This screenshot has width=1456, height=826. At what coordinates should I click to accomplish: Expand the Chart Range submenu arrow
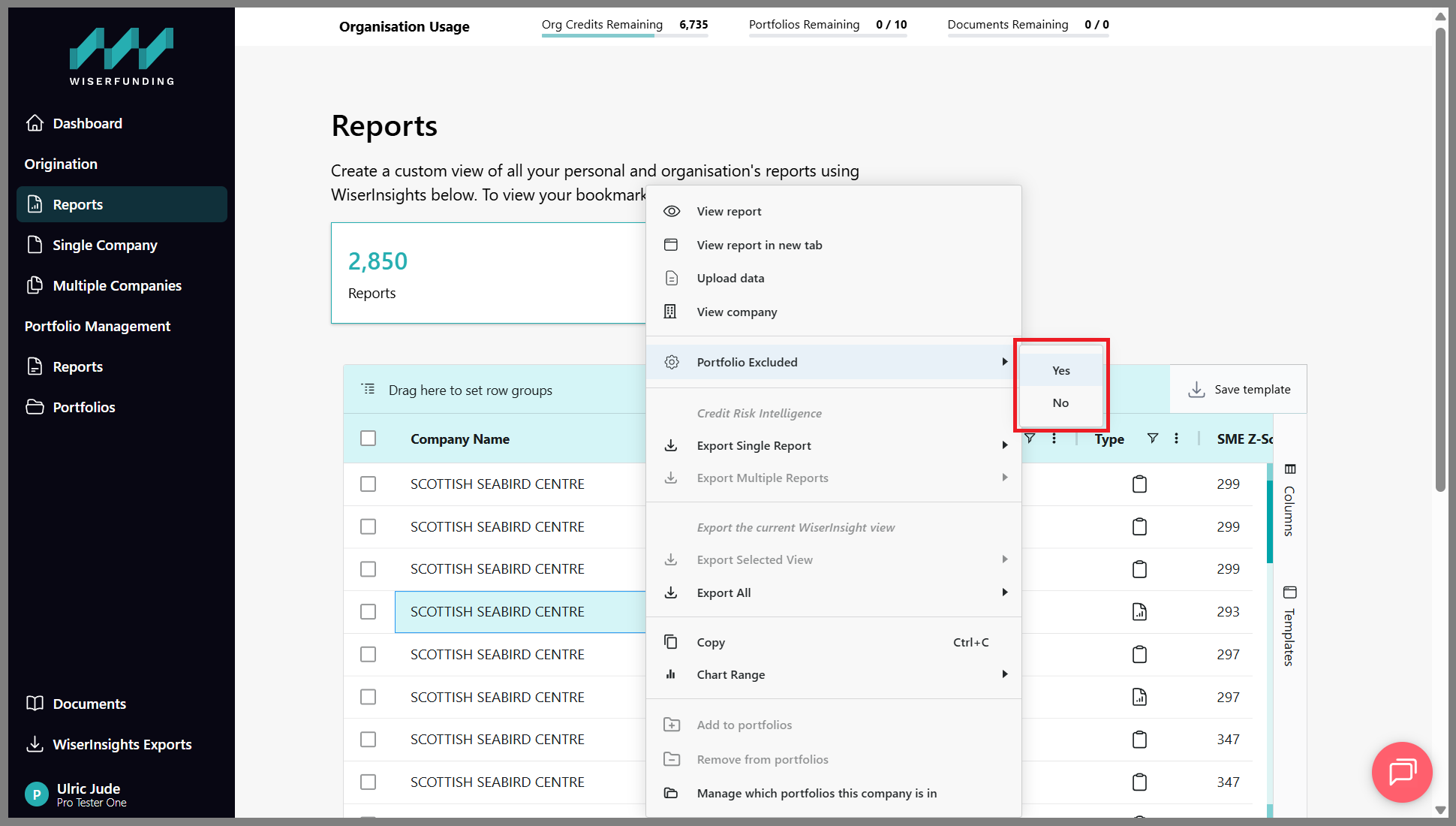1004,674
